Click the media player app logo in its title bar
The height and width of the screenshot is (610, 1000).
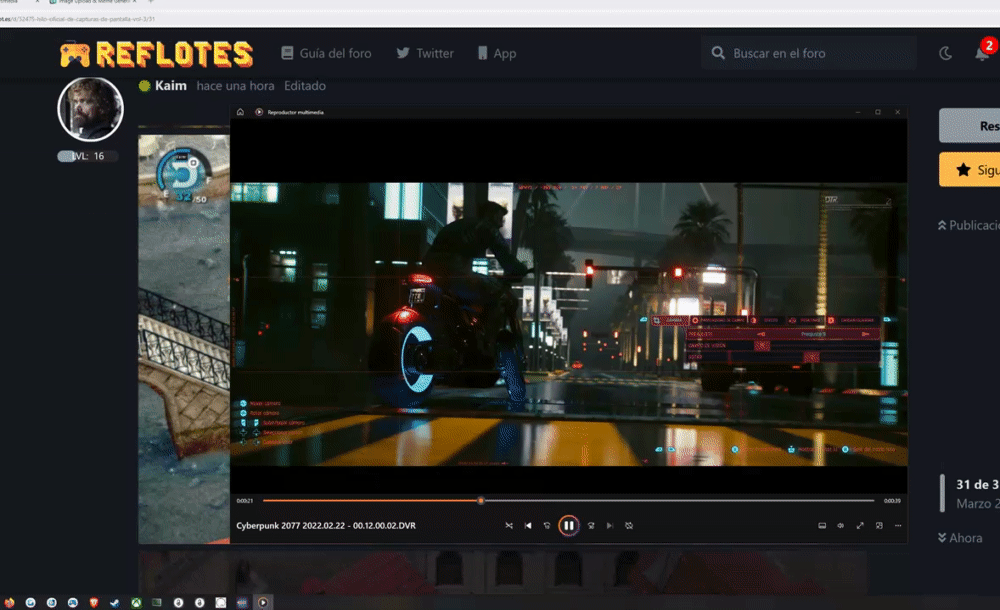[x=259, y=112]
